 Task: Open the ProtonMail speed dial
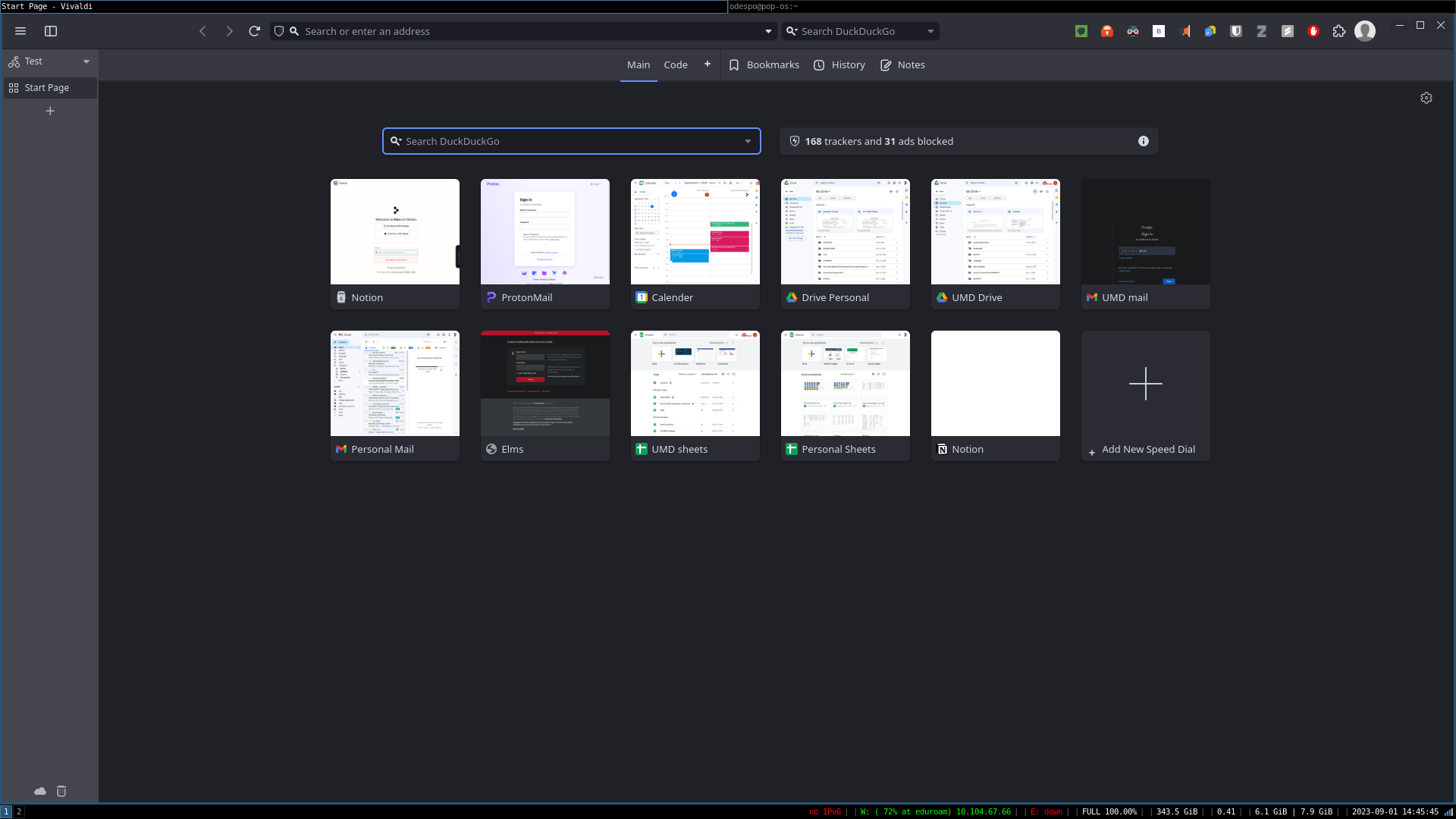(545, 244)
